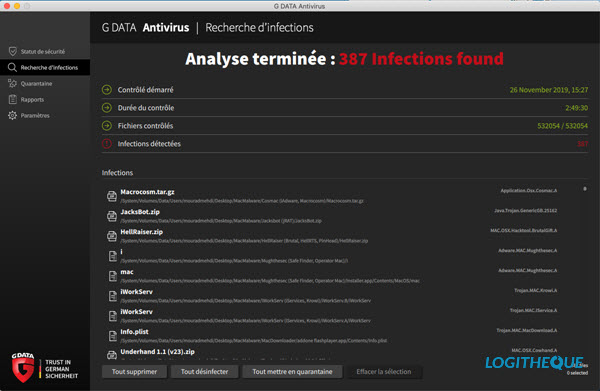Screen dimensions: 600x391
Task: Click Durée du contrôle arrow icon
Action: 107,108
